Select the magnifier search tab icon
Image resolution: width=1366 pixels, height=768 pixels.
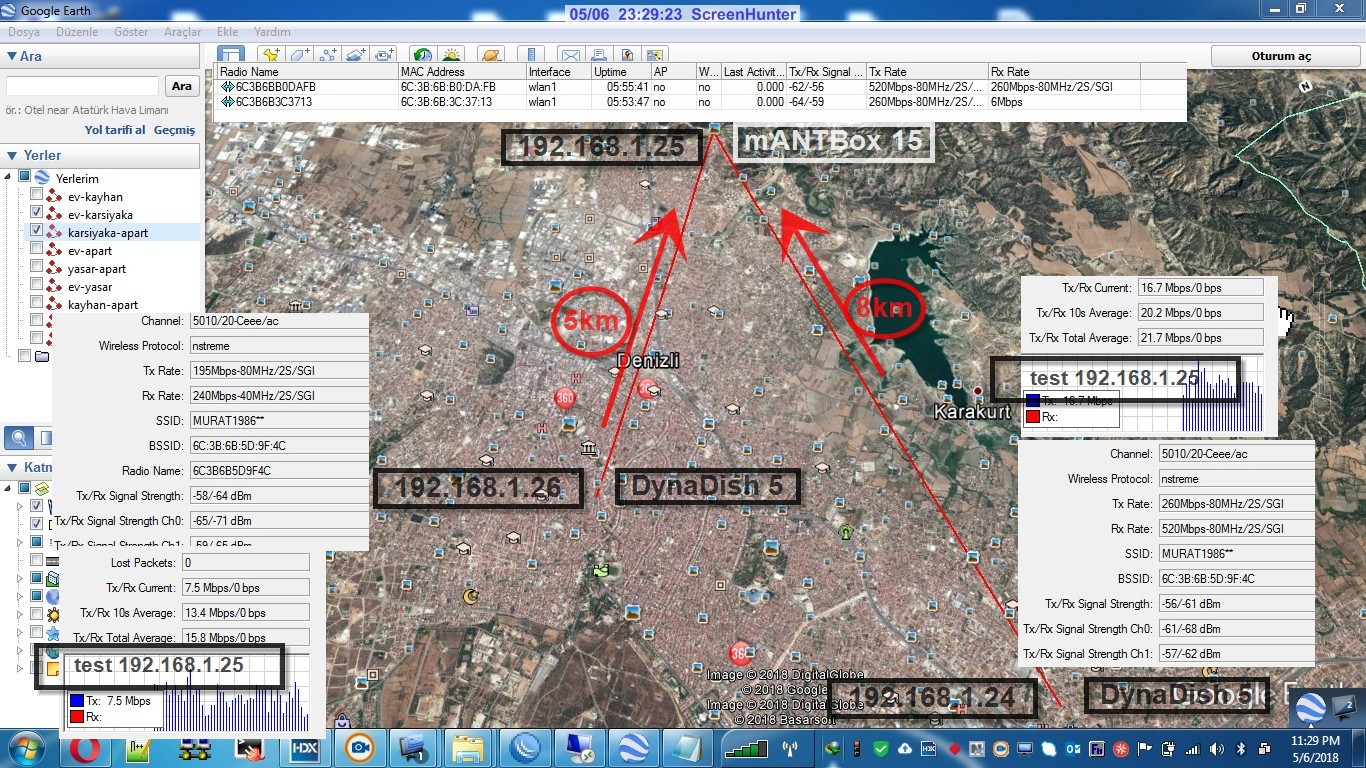pos(19,437)
